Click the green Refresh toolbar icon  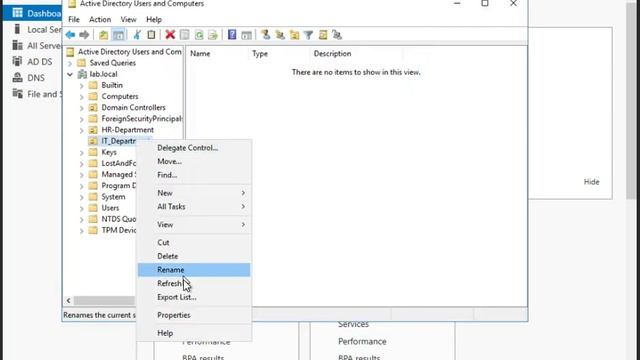click(x=199, y=35)
